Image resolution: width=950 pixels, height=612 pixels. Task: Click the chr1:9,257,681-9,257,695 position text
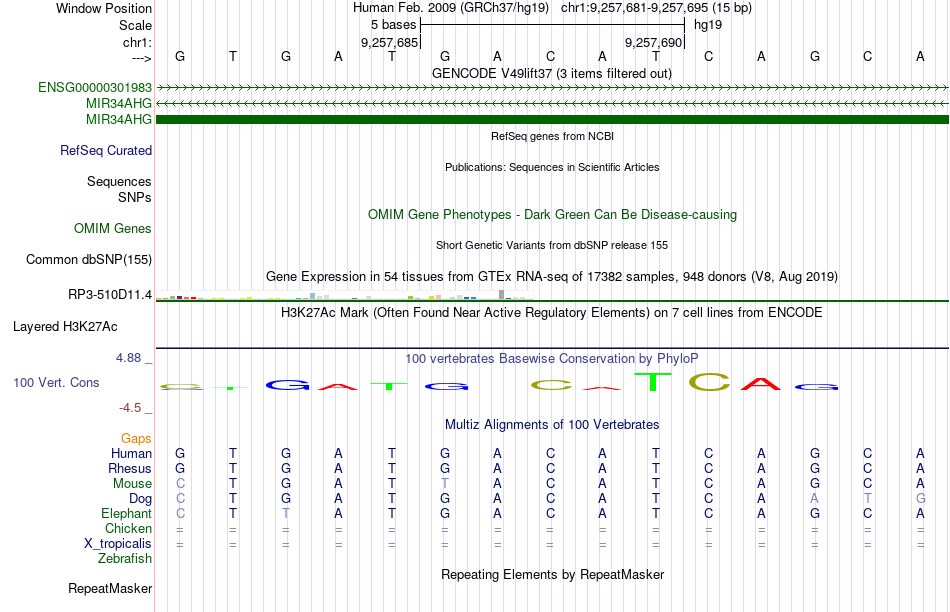coord(656,8)
